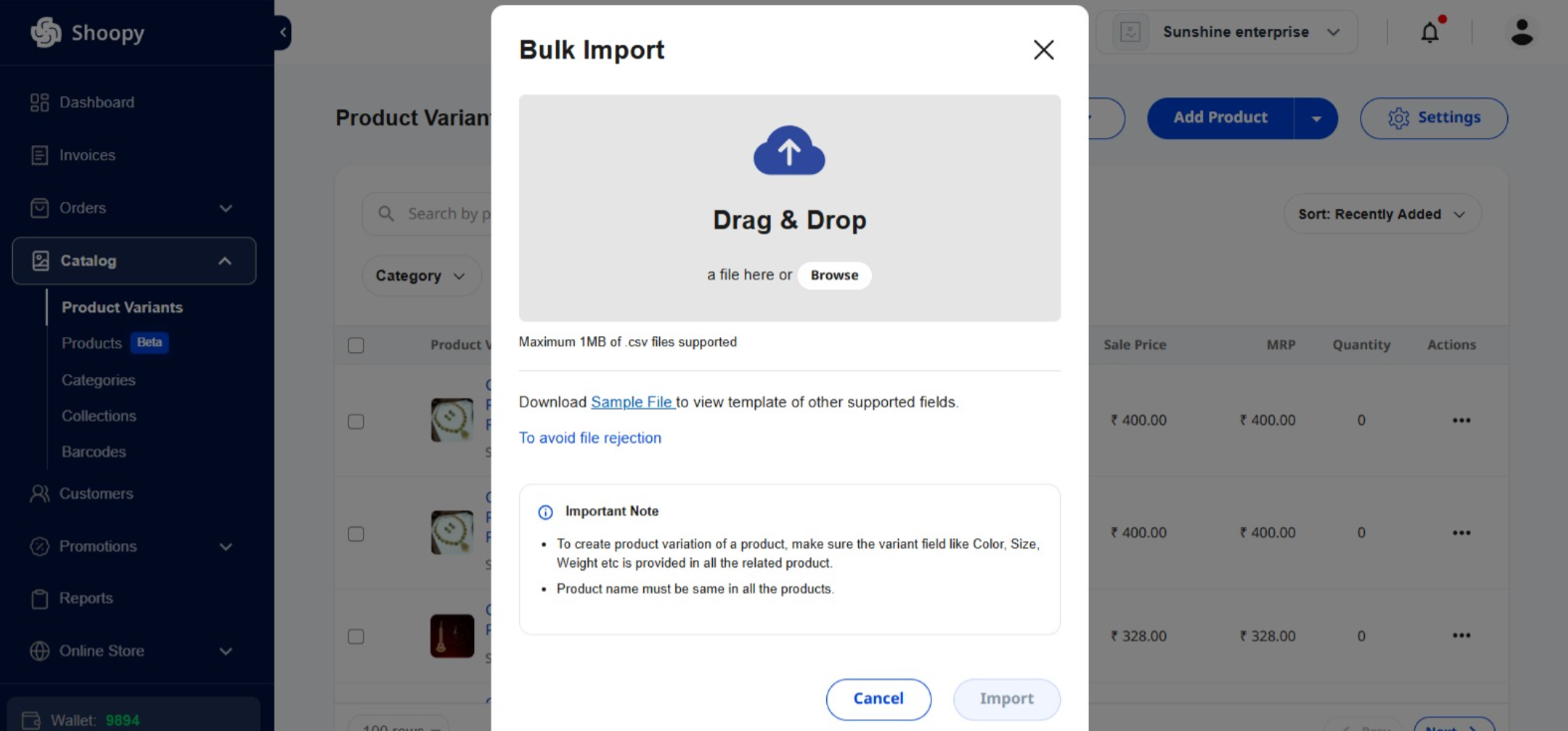Click the user profile icon
Image resolution: width=1568 pixels, height=731 pixels.
point(1521,32)
